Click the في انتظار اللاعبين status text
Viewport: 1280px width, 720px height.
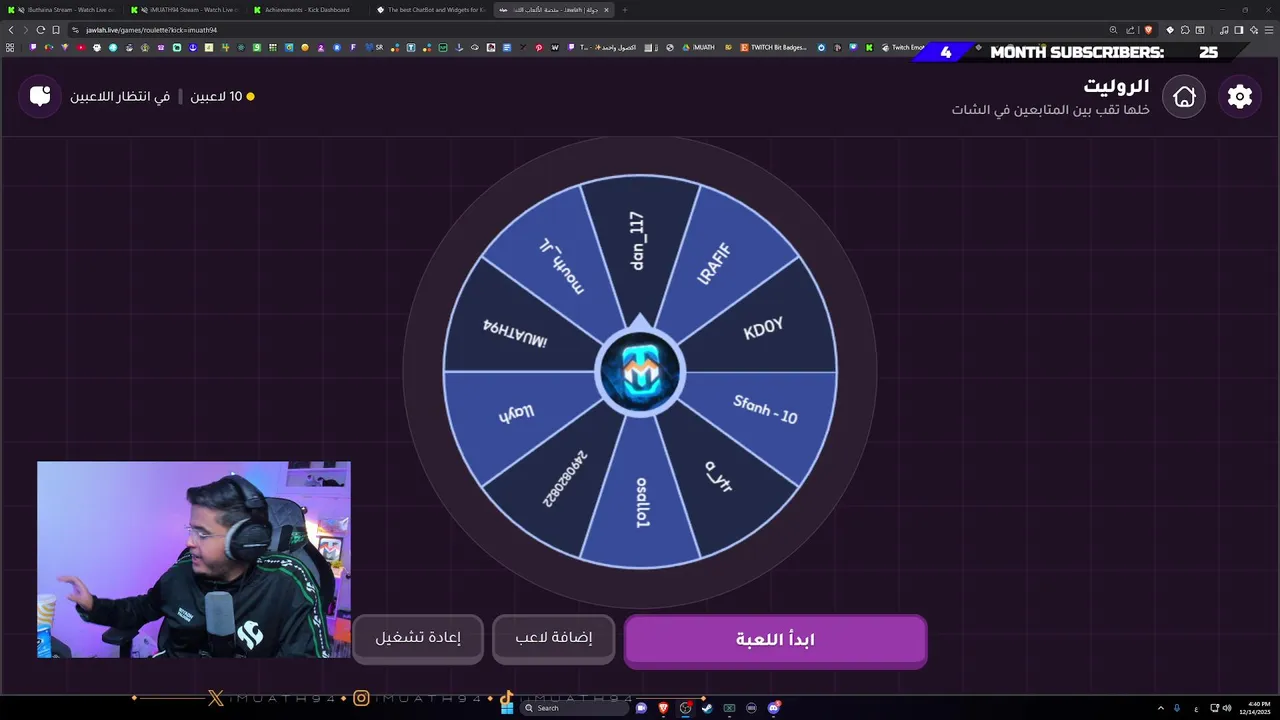pos(119,96)
